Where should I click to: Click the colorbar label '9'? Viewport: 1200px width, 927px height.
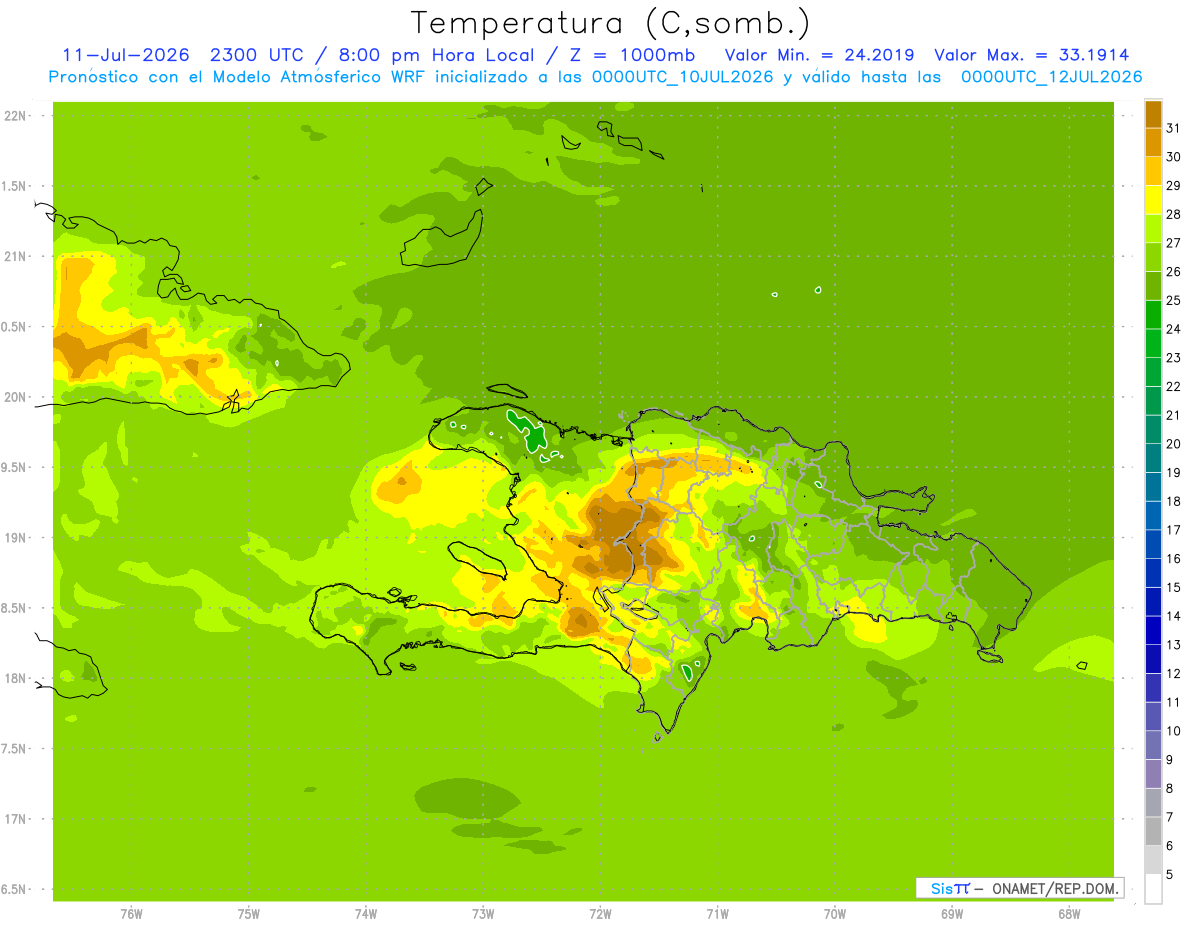(1170, 760)
